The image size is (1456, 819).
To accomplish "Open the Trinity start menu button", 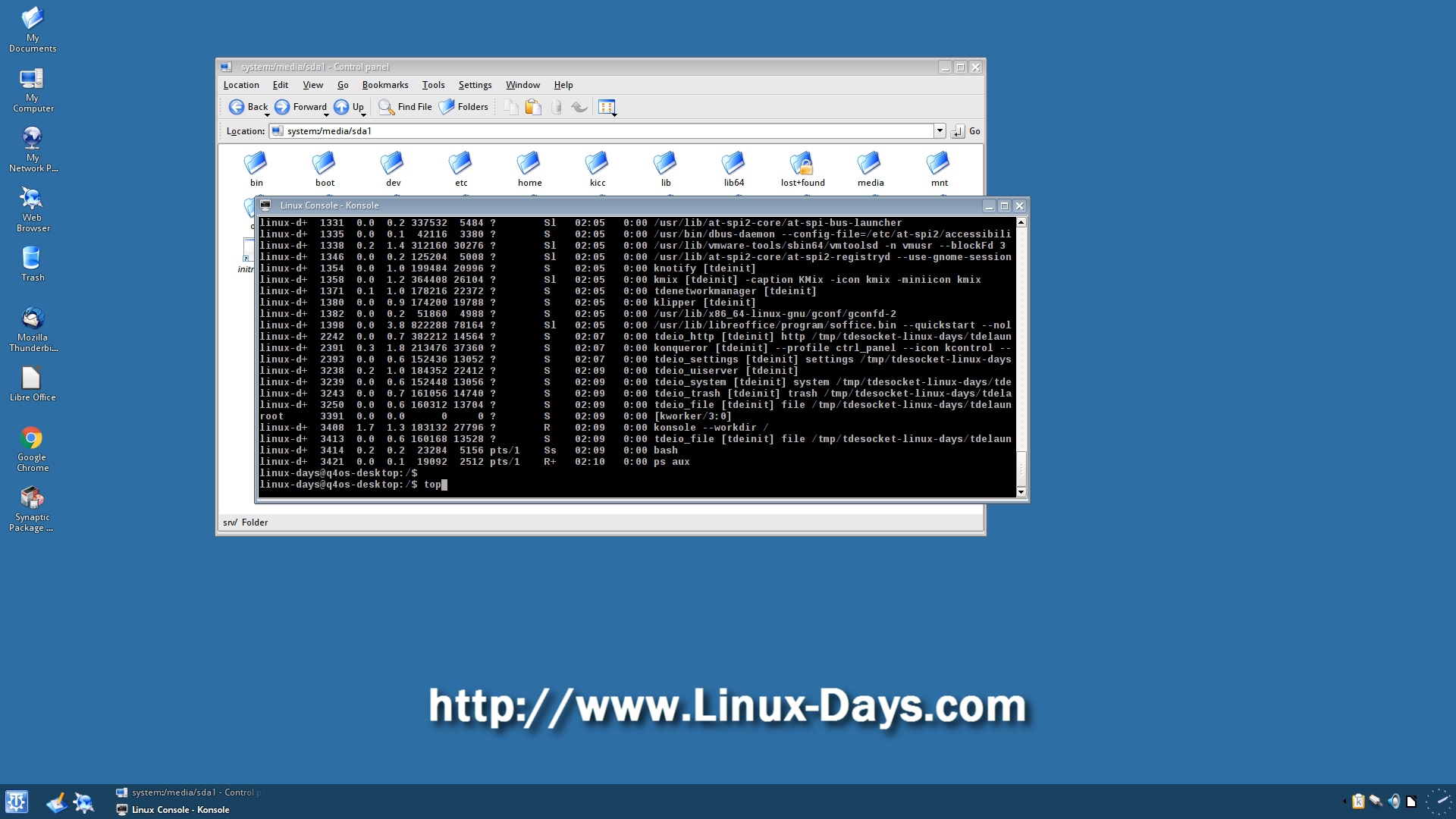I will click(17, 802).
